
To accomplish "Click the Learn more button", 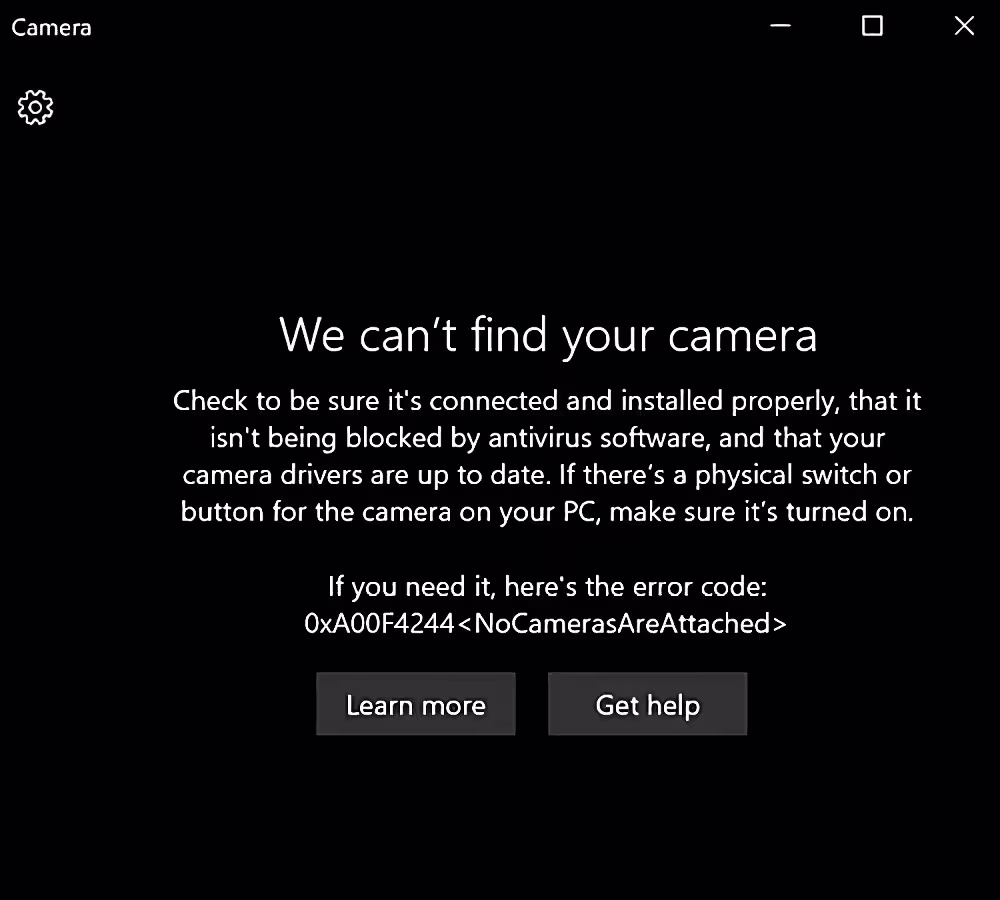I will click(x=416, y=704).
